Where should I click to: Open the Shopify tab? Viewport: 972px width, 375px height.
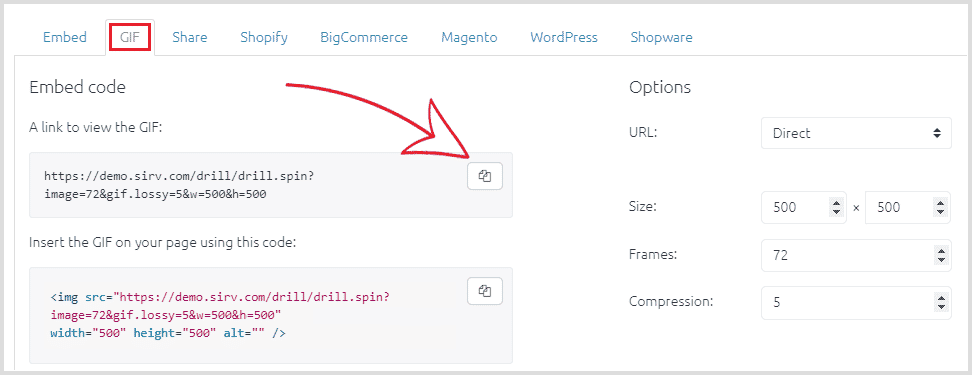pos(264,37)
